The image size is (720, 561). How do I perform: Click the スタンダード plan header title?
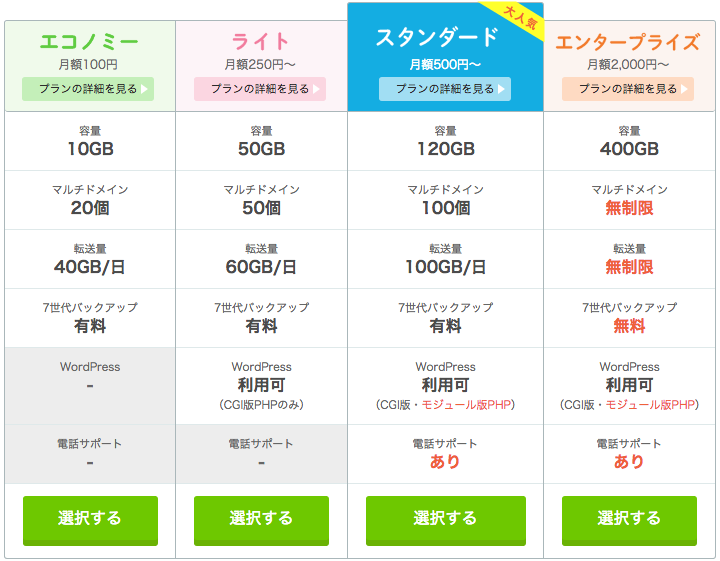coord(437,37)
